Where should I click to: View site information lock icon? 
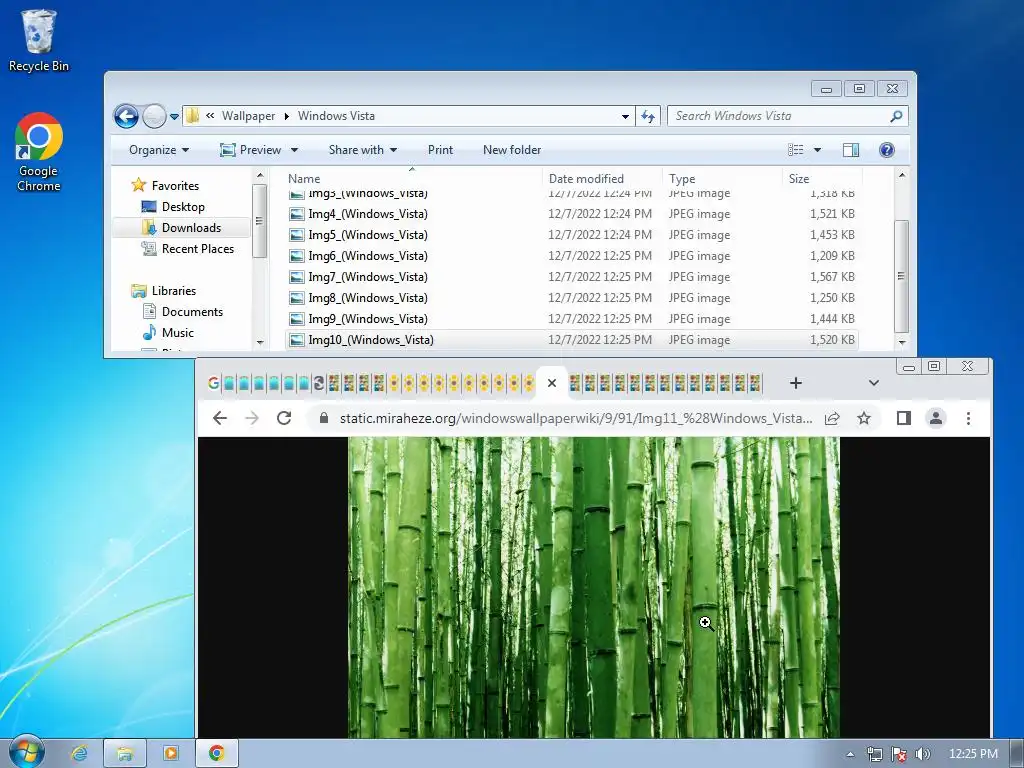click(x=323, y=418)
